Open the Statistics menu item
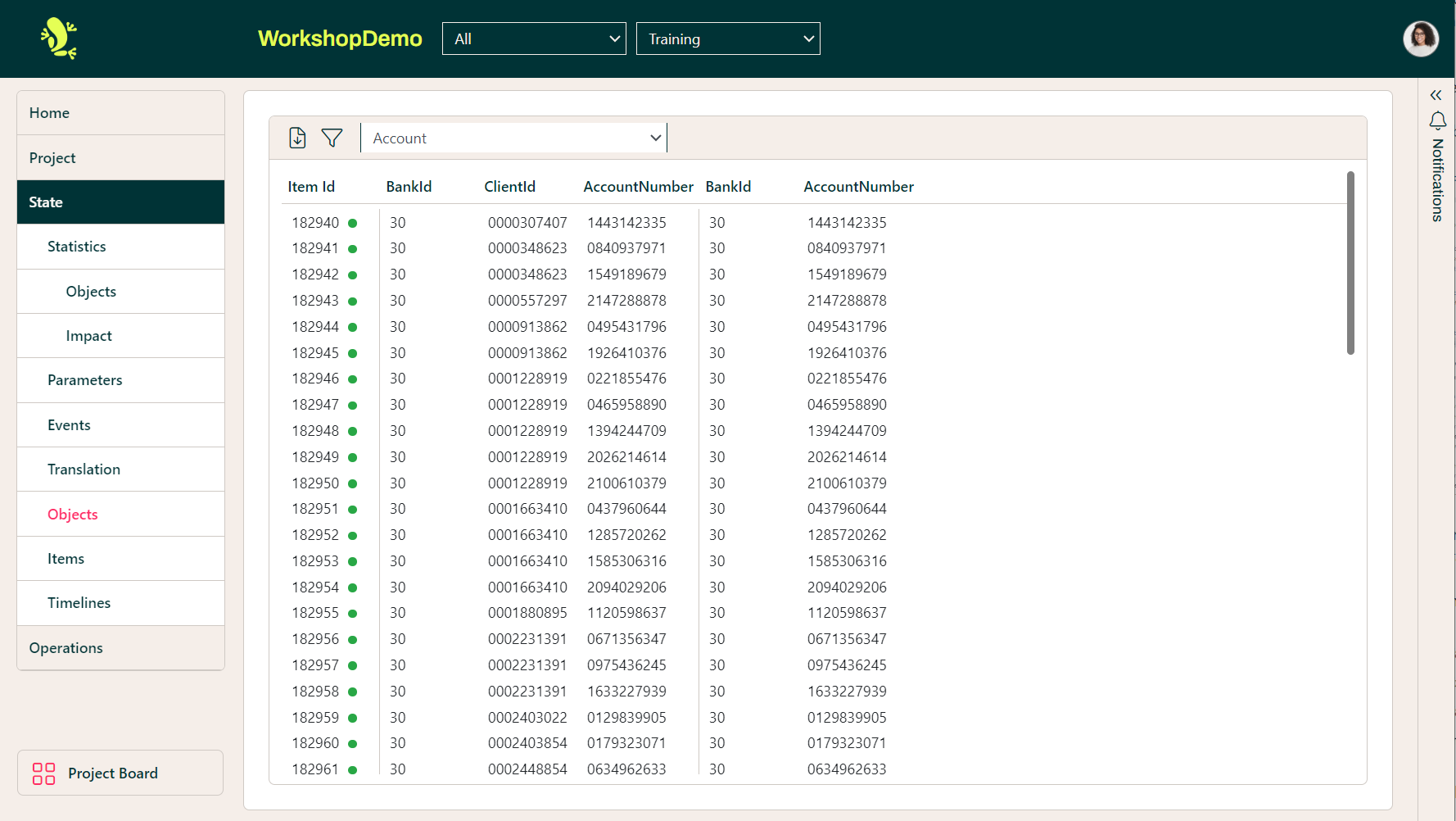1456x821 pixels. [77, 247]
